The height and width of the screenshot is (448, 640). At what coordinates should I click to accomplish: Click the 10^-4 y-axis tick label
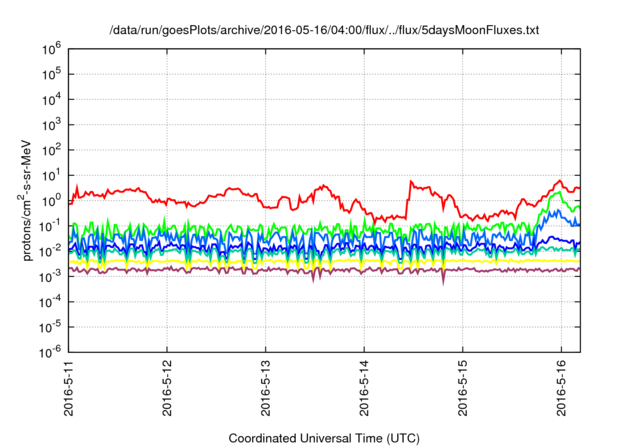point(51,302)
